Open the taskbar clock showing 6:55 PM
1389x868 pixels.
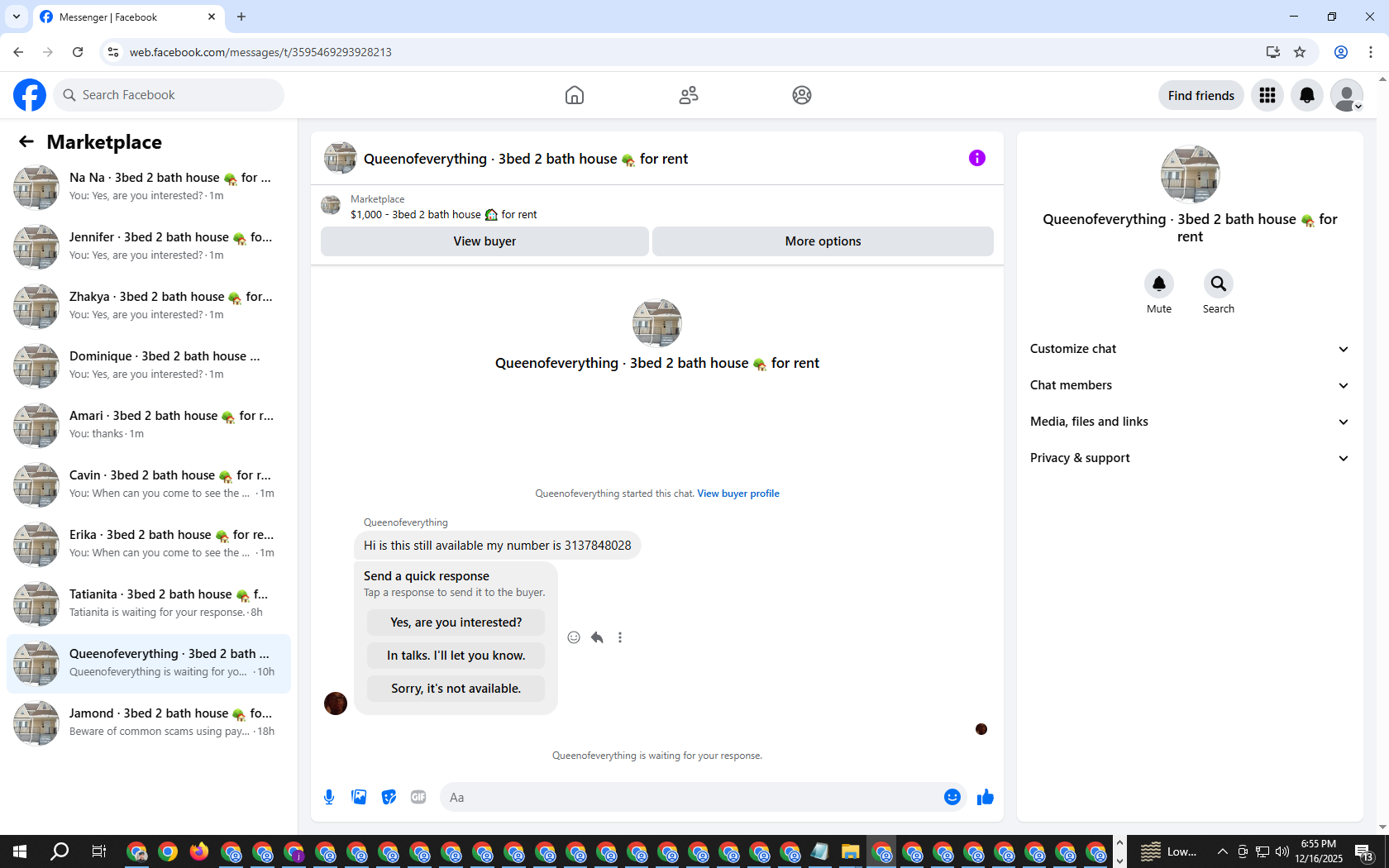(x=1319, y=851)
